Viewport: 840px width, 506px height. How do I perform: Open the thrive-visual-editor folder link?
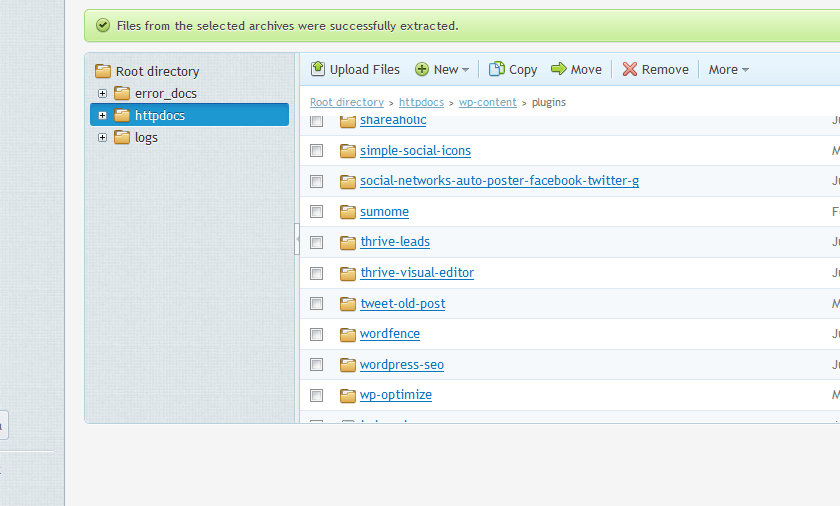coord(417,273)
